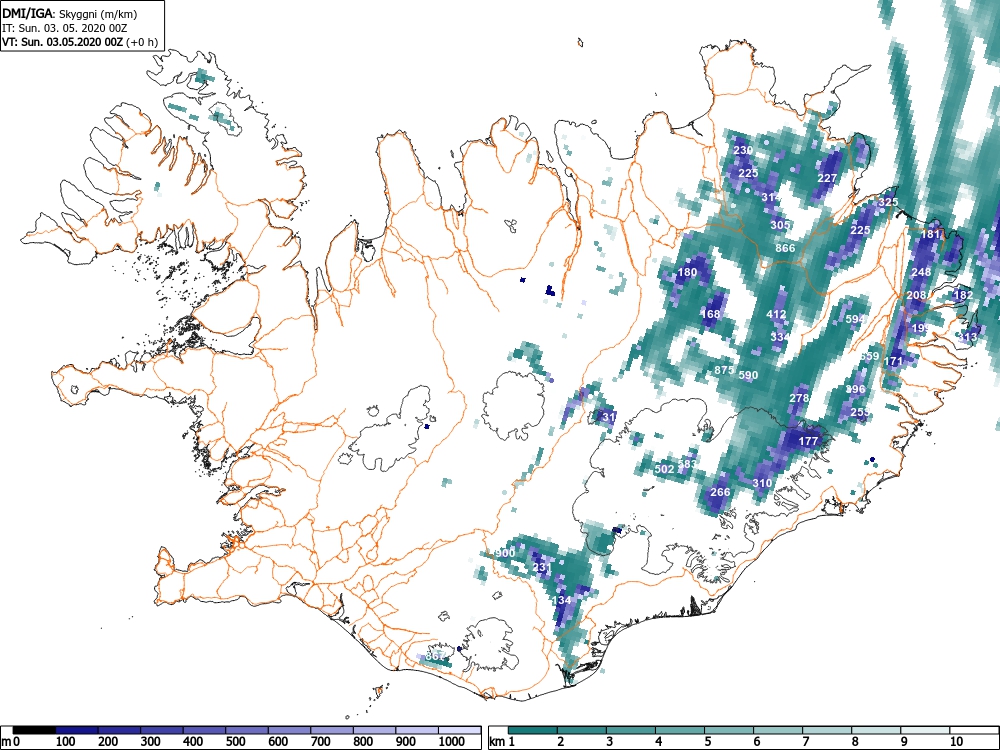Click the swatch between 9 and 10 km
The height and width of the screenshot is (750, 1000).
coord(925,730)
